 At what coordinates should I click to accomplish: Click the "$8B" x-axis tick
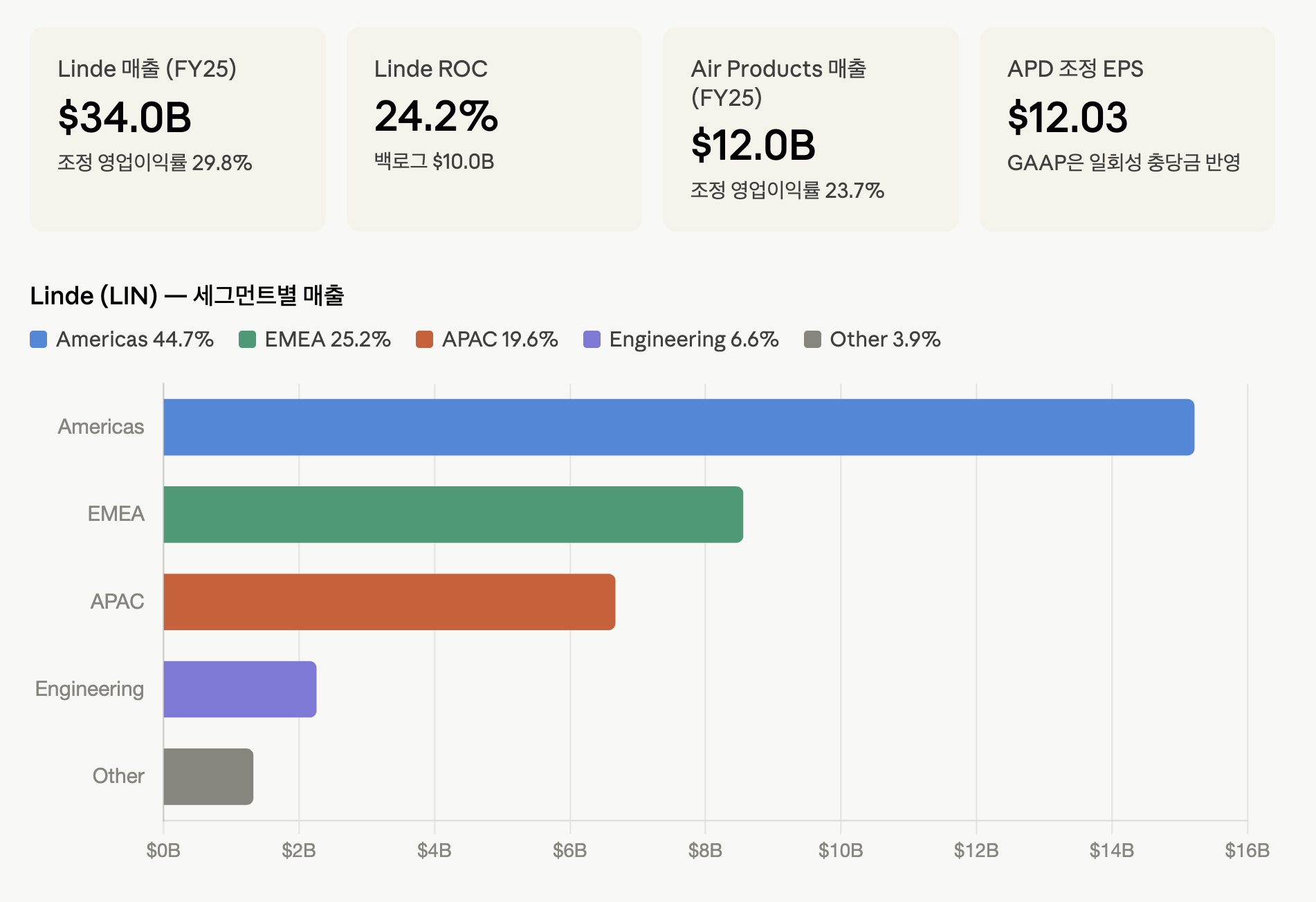pyautogui.click(x=705, y=850)
